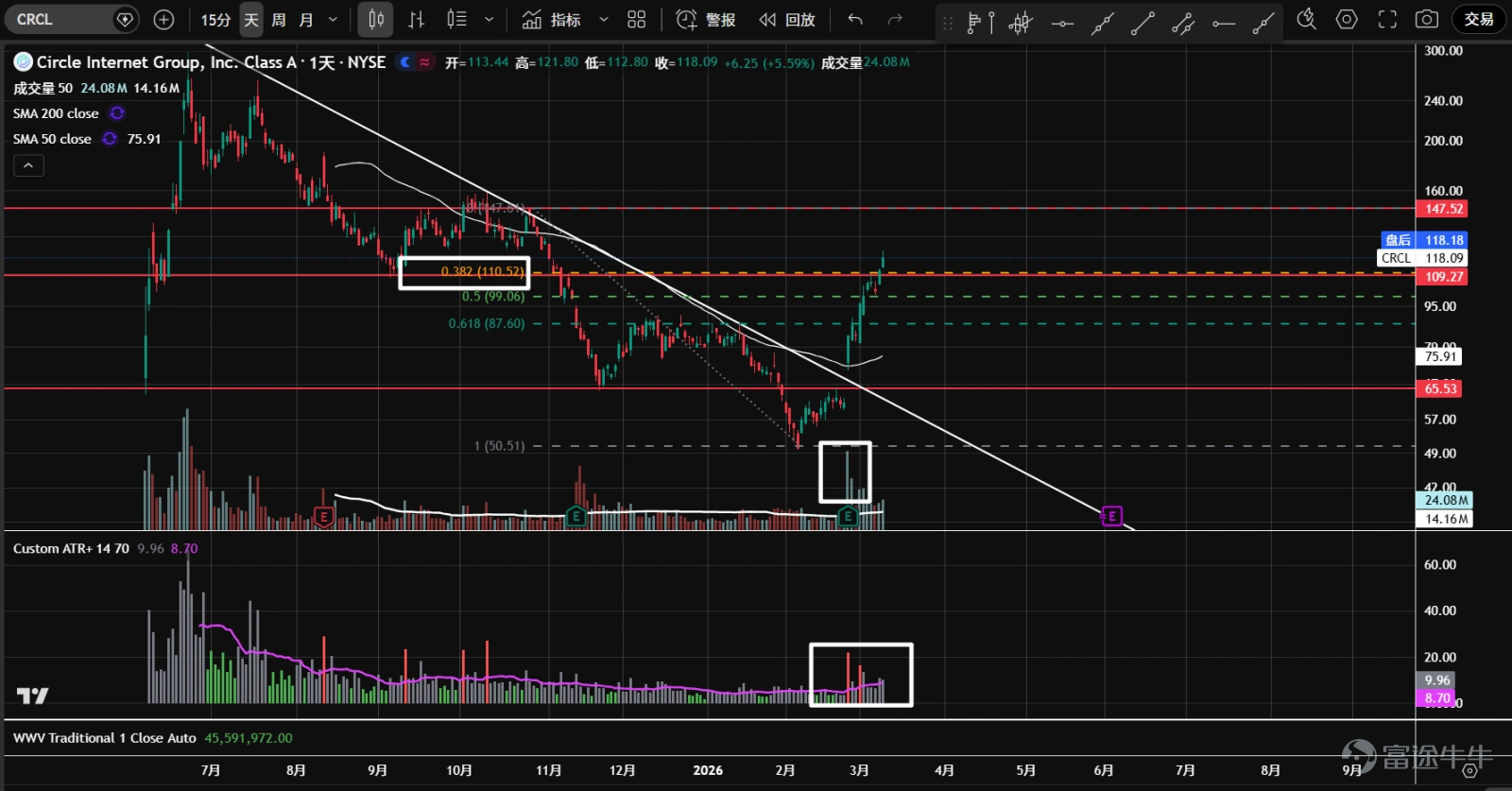Create an alert with 警报
This screenshot has width=1512, height=791.
click(706, 19)
